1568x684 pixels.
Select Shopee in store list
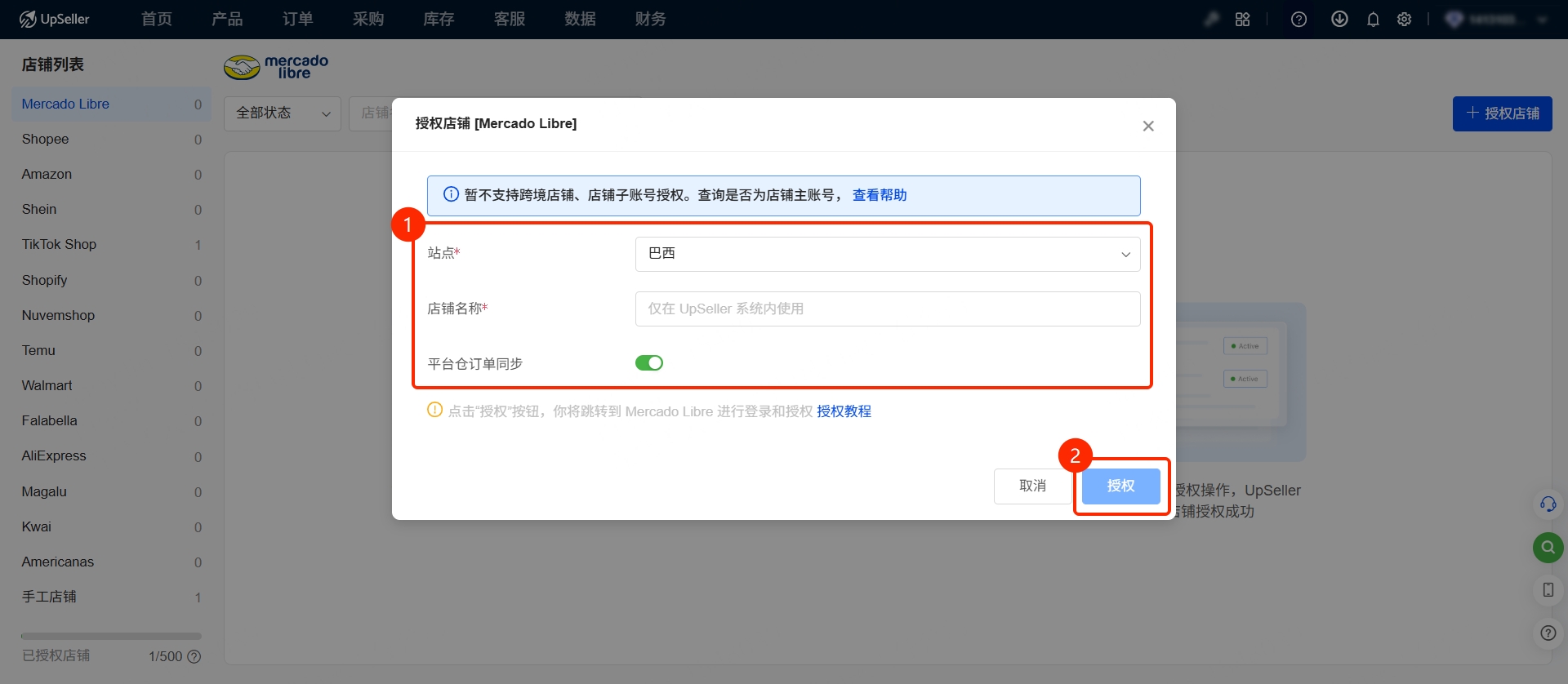coord(111,140)
